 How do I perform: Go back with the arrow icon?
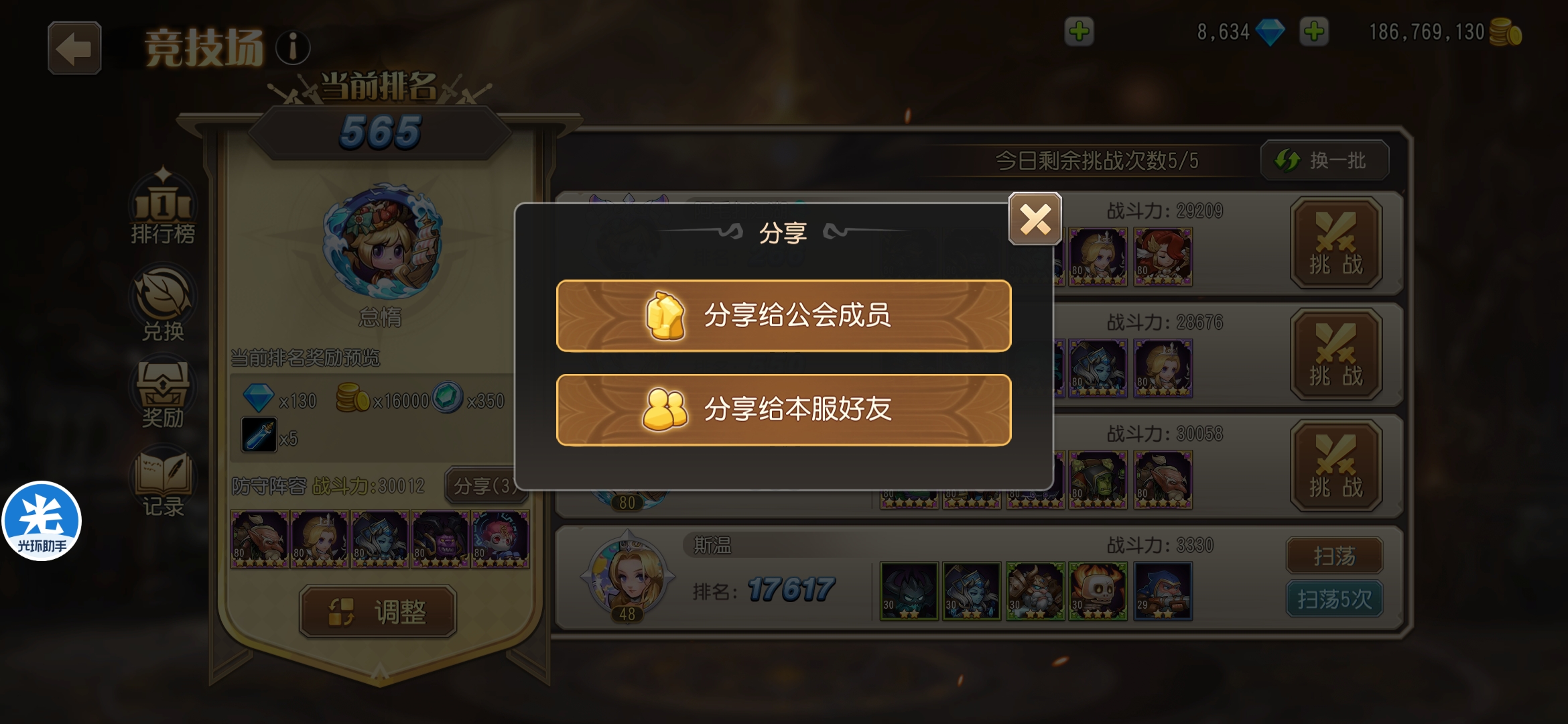click(74, 48)
